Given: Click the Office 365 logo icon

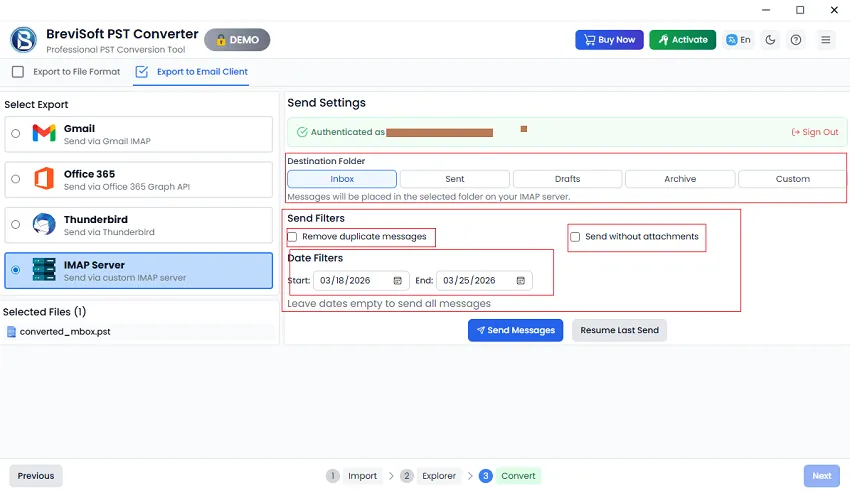Looking at the screenshot, I should coord(44,178).
